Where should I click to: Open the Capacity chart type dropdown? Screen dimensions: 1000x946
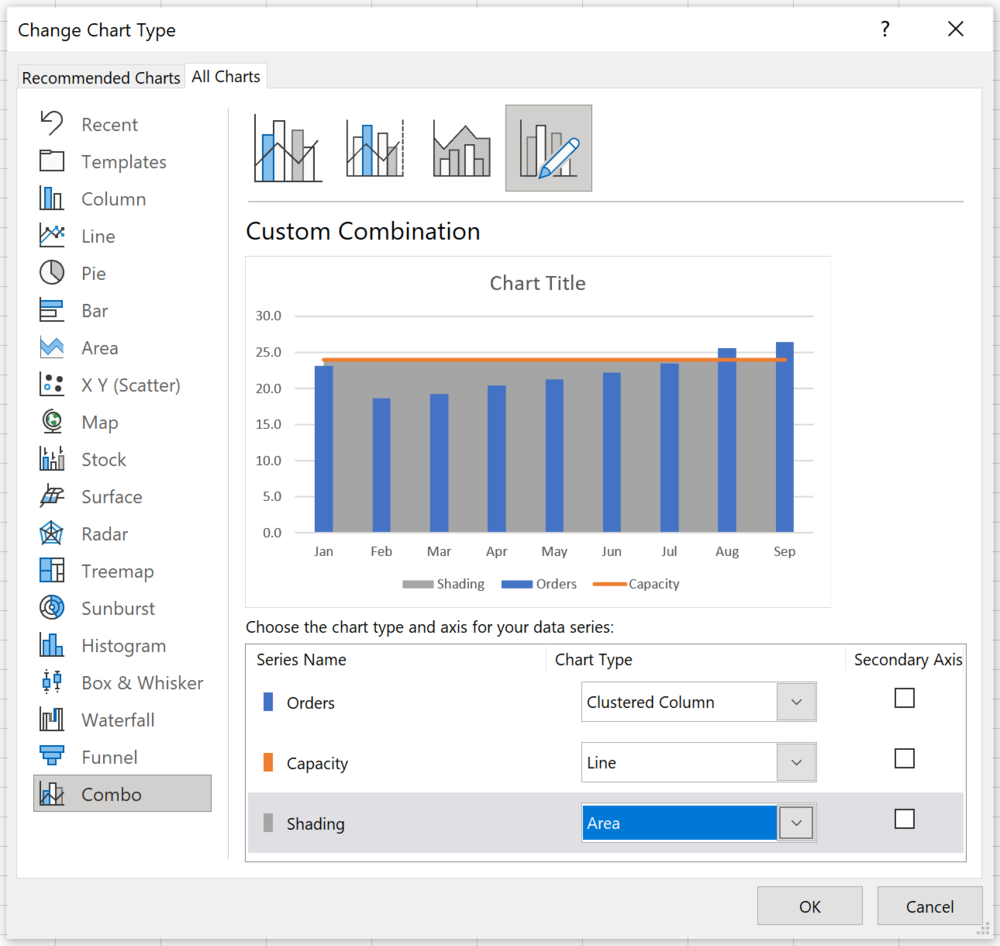pos(796,762)
